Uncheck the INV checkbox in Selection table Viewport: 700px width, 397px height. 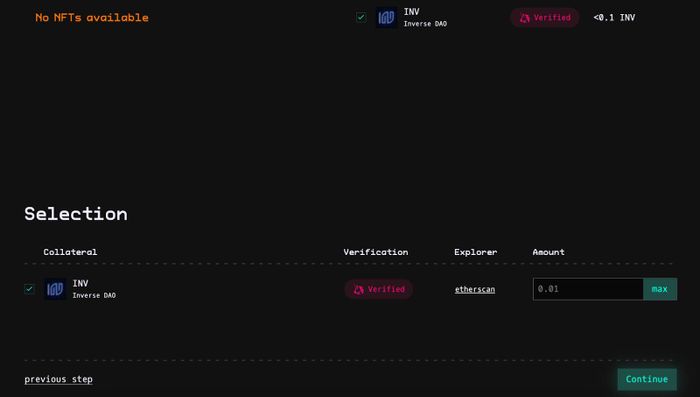(x=29, y=289)
